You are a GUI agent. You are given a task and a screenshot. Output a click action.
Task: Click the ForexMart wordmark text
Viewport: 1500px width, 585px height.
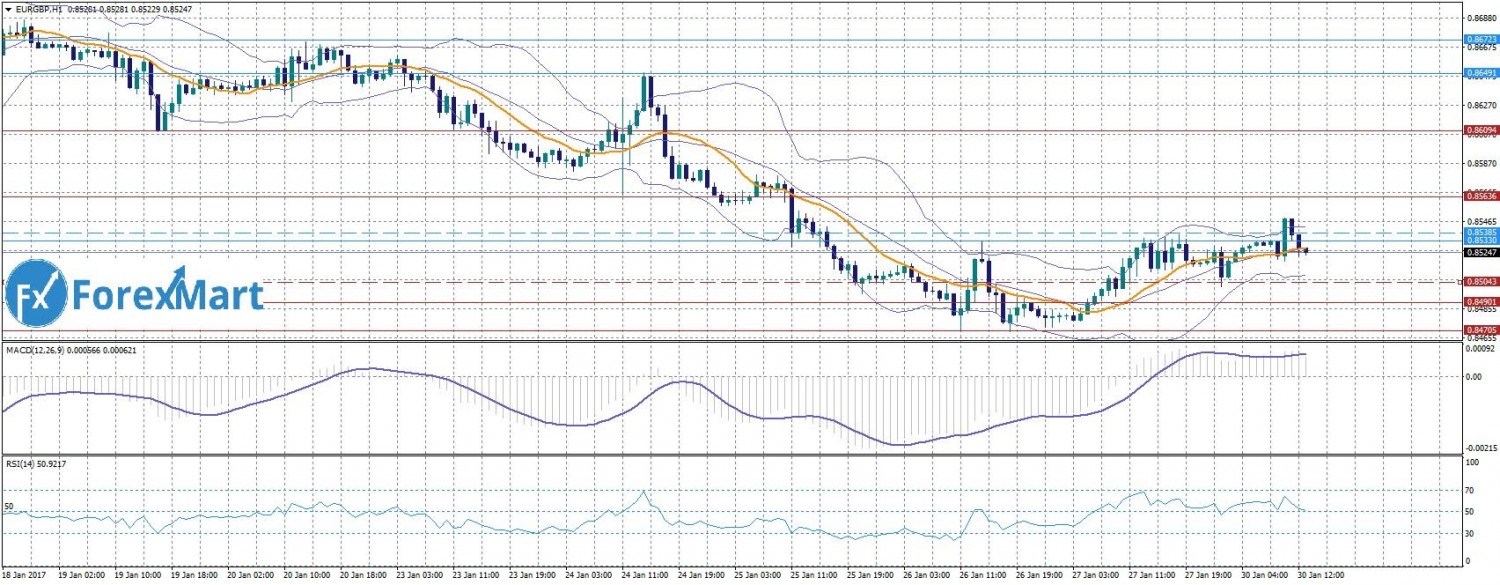tap(167, 296)
